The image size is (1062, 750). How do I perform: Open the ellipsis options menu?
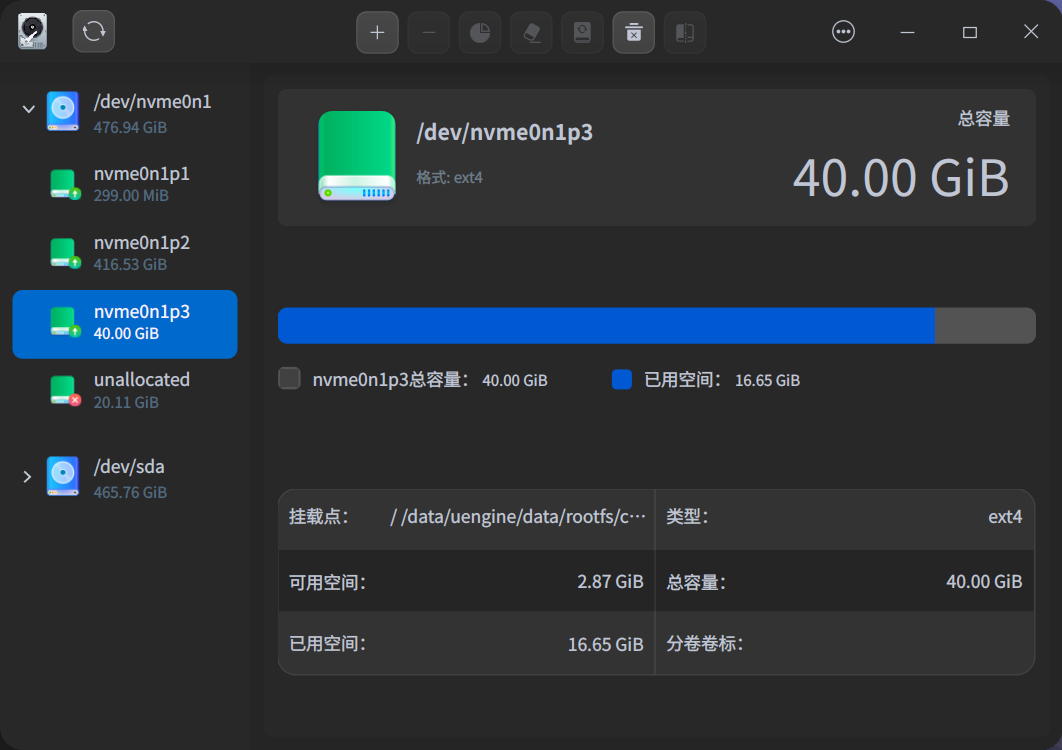[843, 31]
